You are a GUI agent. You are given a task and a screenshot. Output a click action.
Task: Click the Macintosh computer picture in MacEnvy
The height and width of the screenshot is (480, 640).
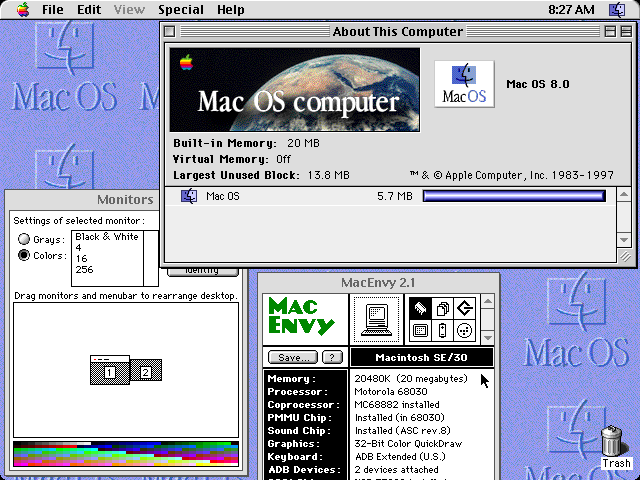(376, 319)
